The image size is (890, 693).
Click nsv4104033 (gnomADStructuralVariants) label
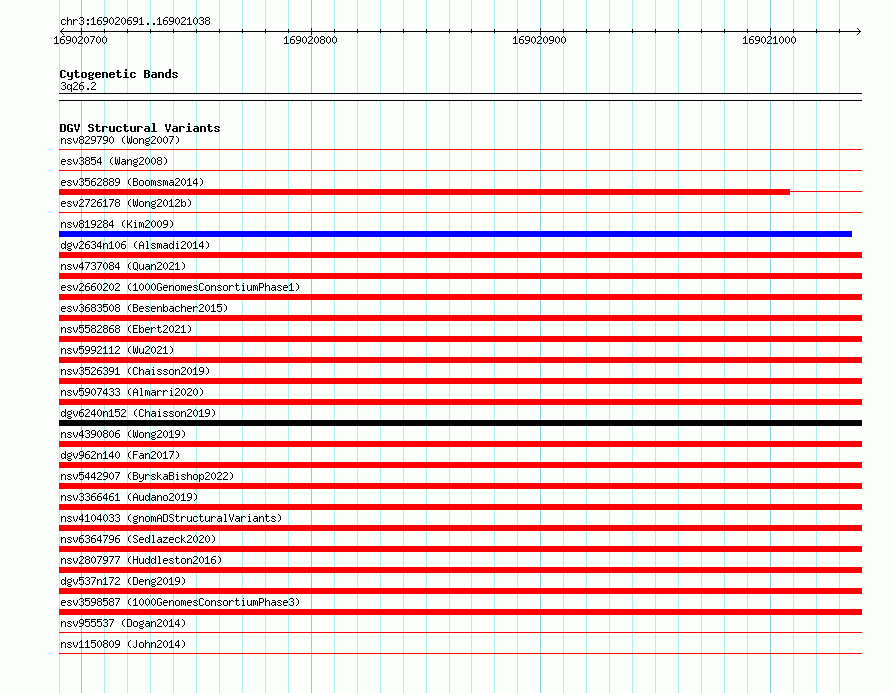click(x=171, y=518)
